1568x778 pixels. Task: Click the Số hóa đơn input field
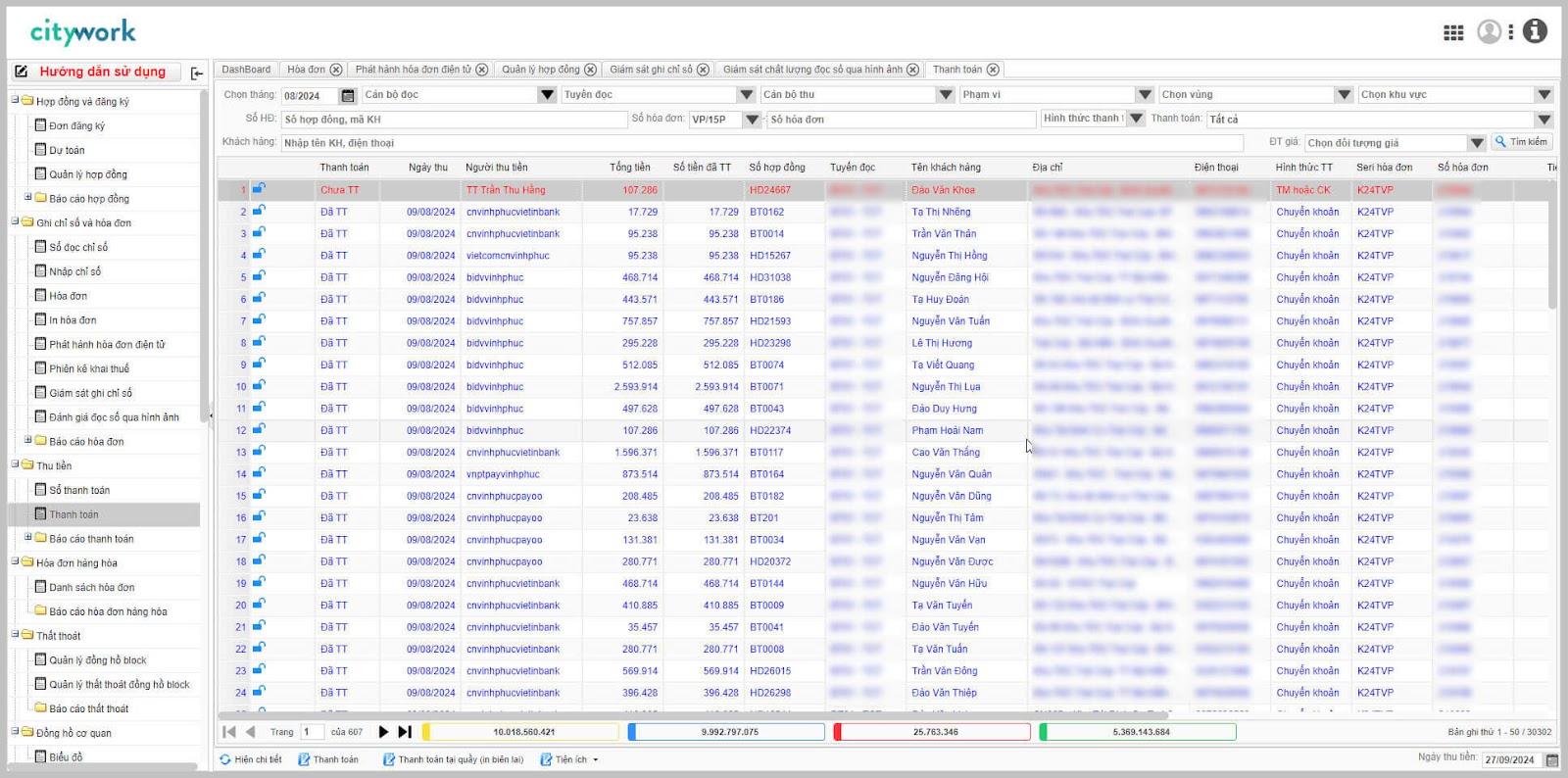tap(902, 120)
